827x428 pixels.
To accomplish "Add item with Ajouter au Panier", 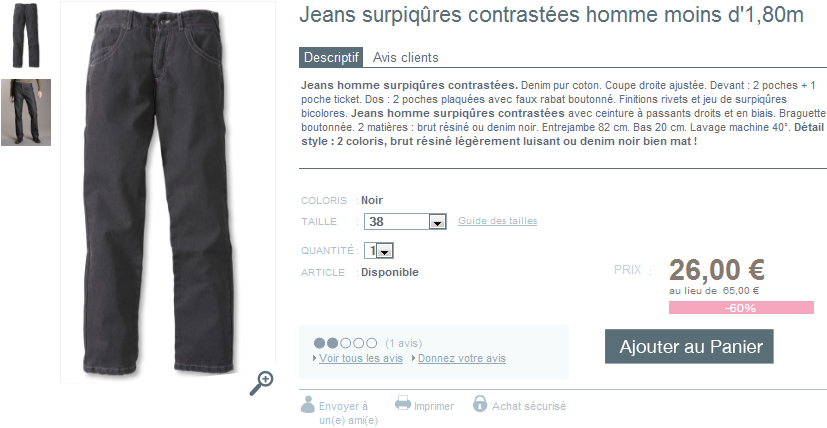I will (689, 347).
